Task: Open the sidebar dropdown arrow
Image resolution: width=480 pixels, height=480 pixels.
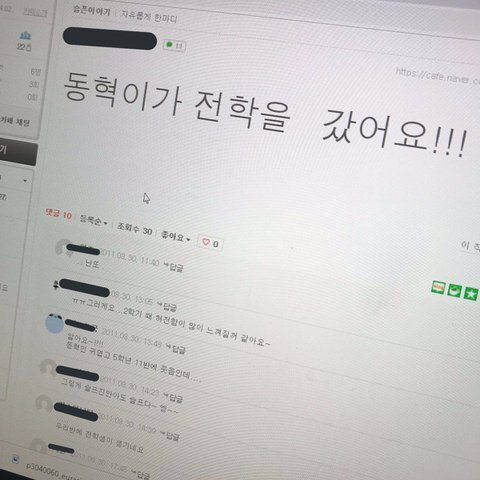Action: tap(25, 181)
